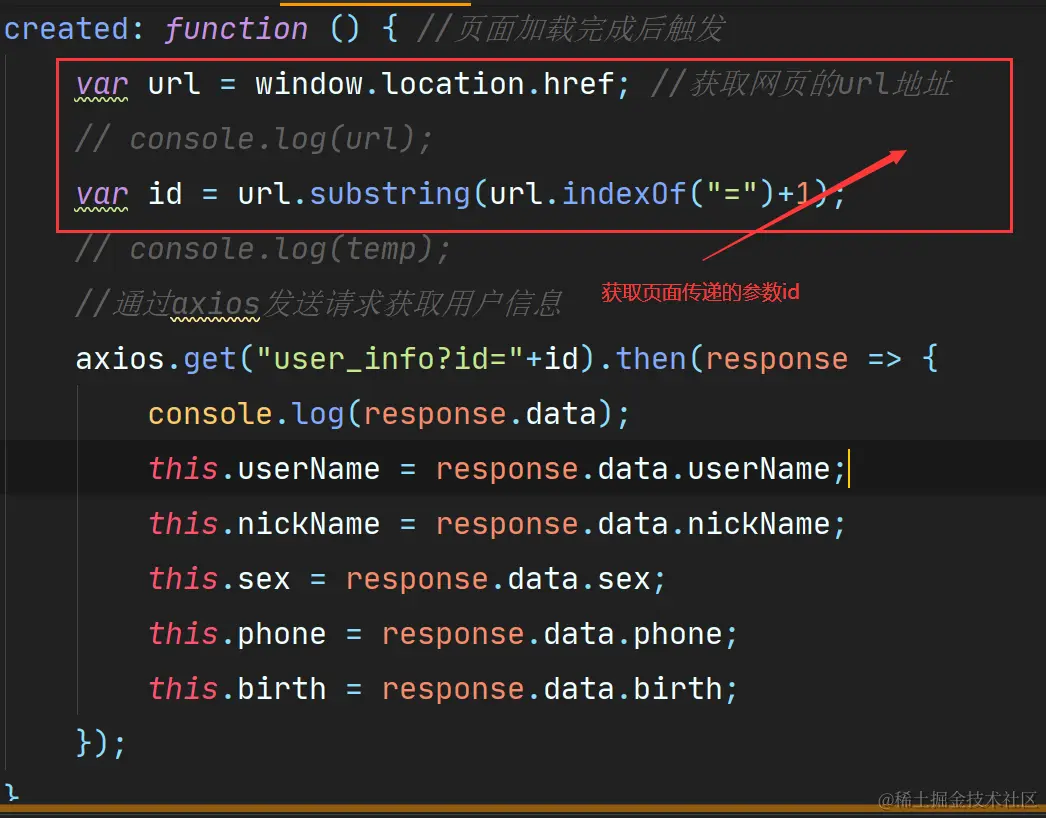The image size is (1046, 818).
Task: Click the closing '});' line
Action: point(100,743)
